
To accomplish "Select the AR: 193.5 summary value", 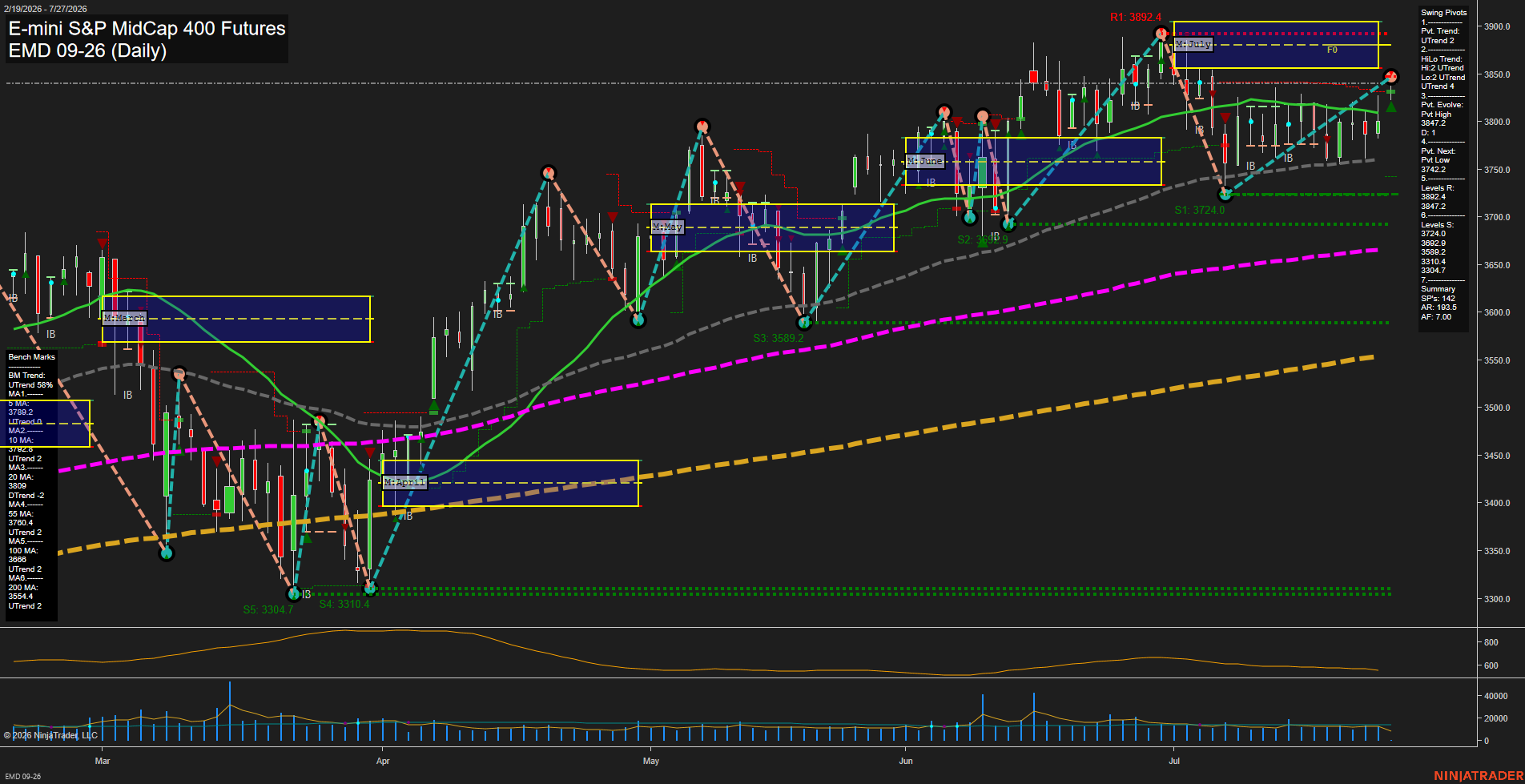I will 1439,308.
